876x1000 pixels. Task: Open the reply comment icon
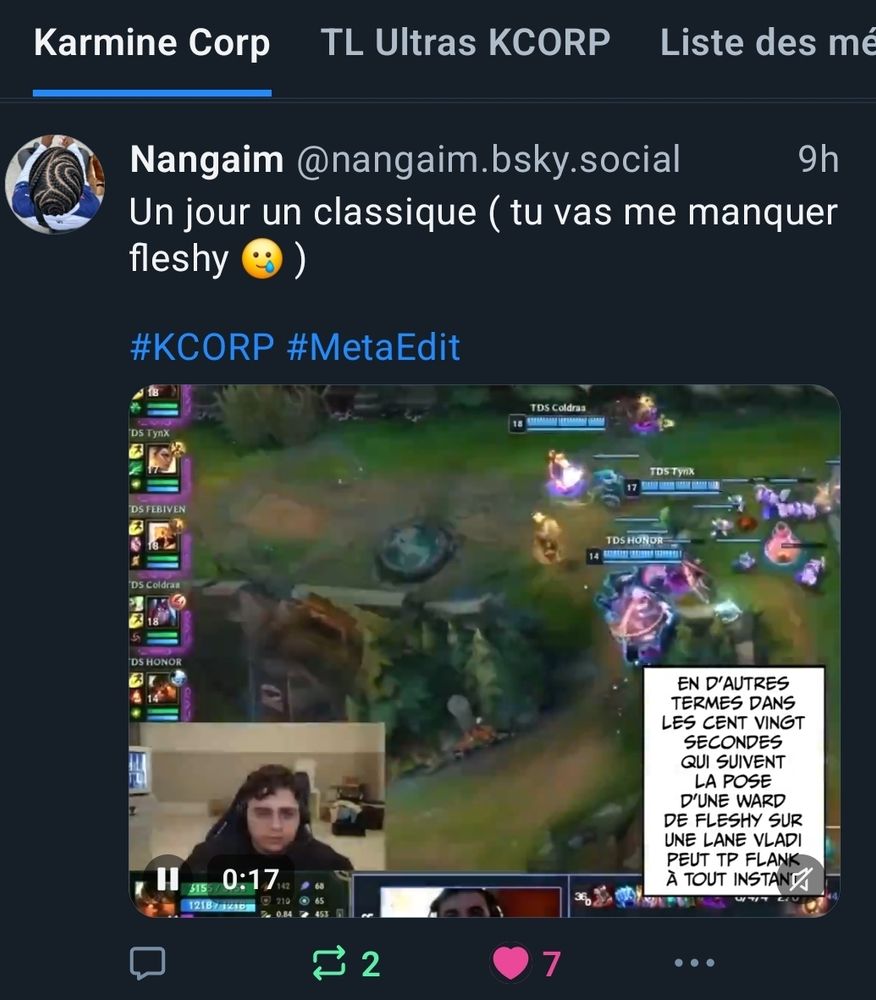pyautogui.click(x=147, y=962)
